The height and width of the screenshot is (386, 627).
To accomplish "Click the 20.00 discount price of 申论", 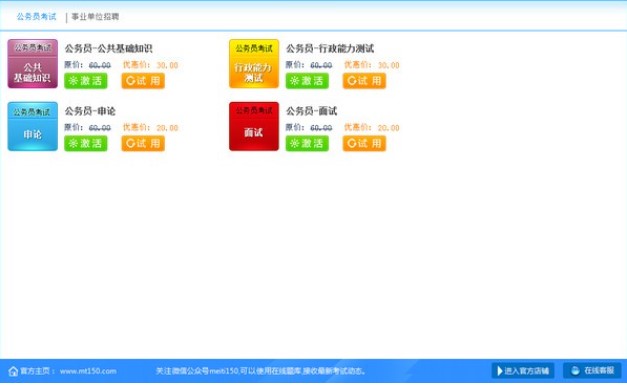I will pyautogui.click(x=167, y=128).
